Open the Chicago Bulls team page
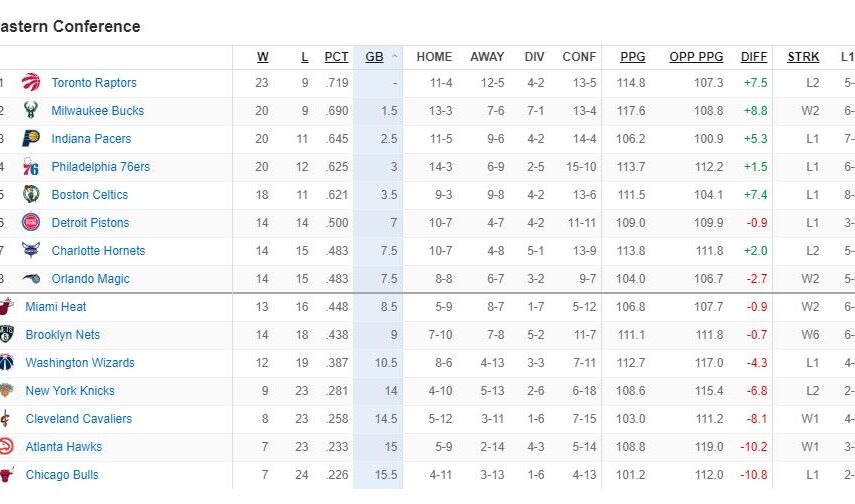 62,475
